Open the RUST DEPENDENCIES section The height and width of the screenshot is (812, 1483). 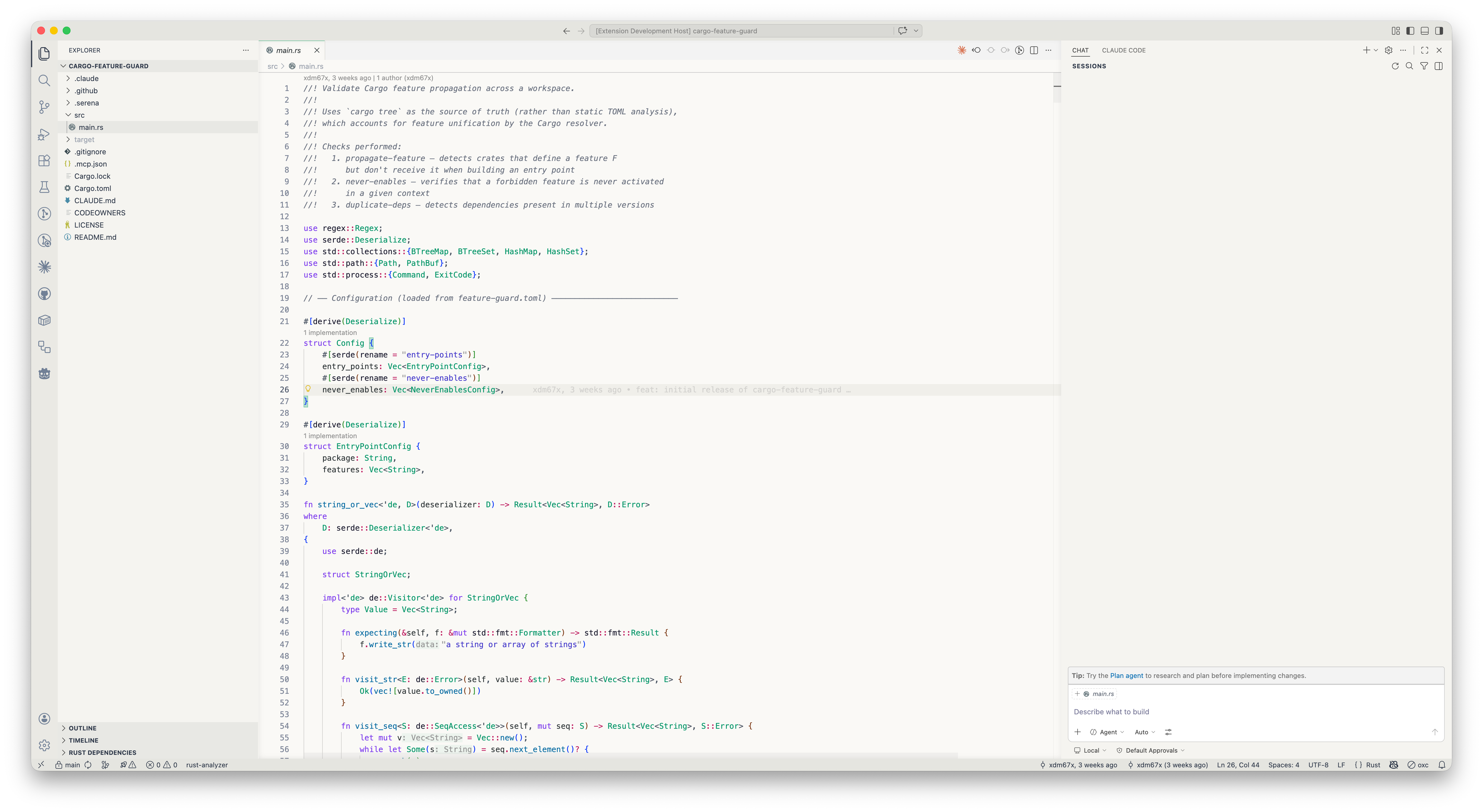pos(102,753)
